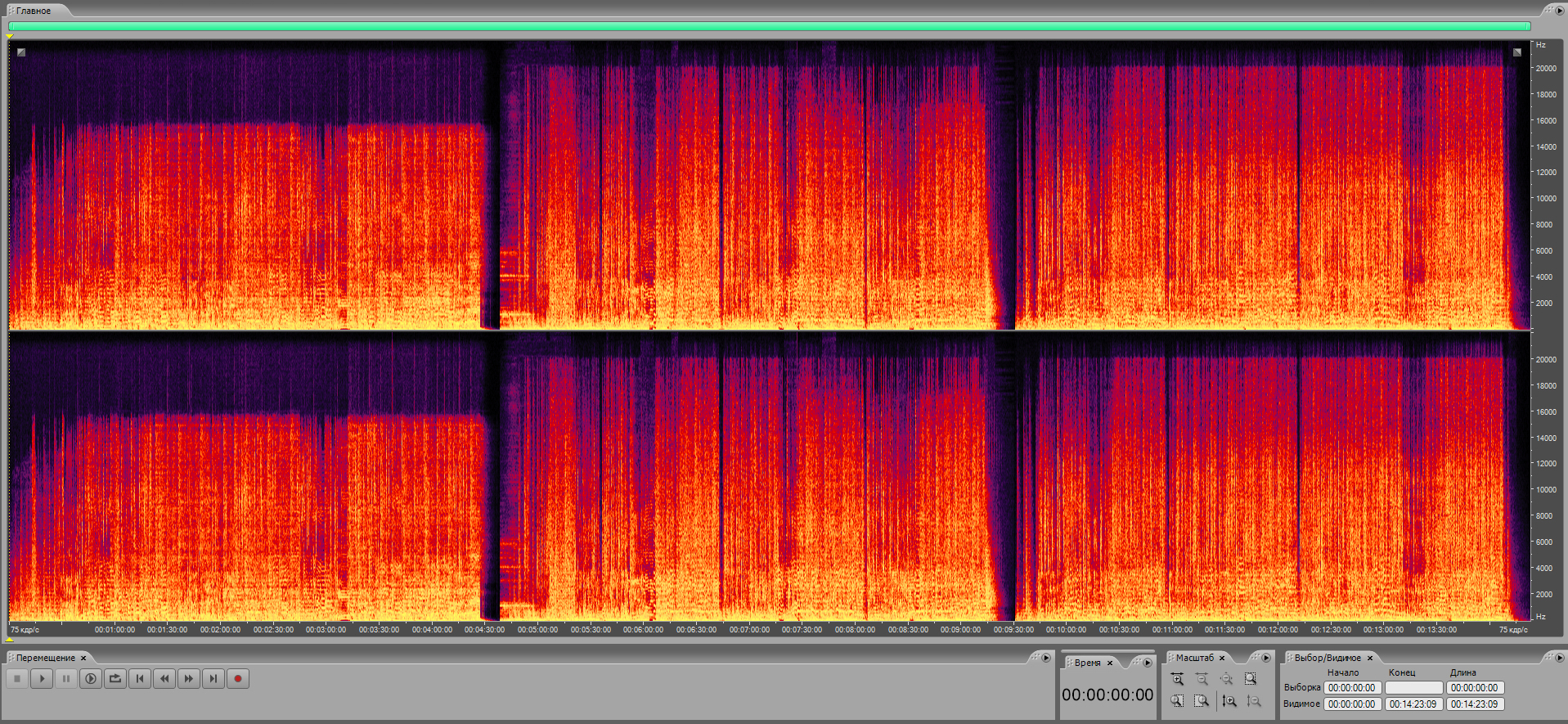Jump to the end of the file
Screen dimensions: 1568x724
pyautogui.click(x=213, y=678)
